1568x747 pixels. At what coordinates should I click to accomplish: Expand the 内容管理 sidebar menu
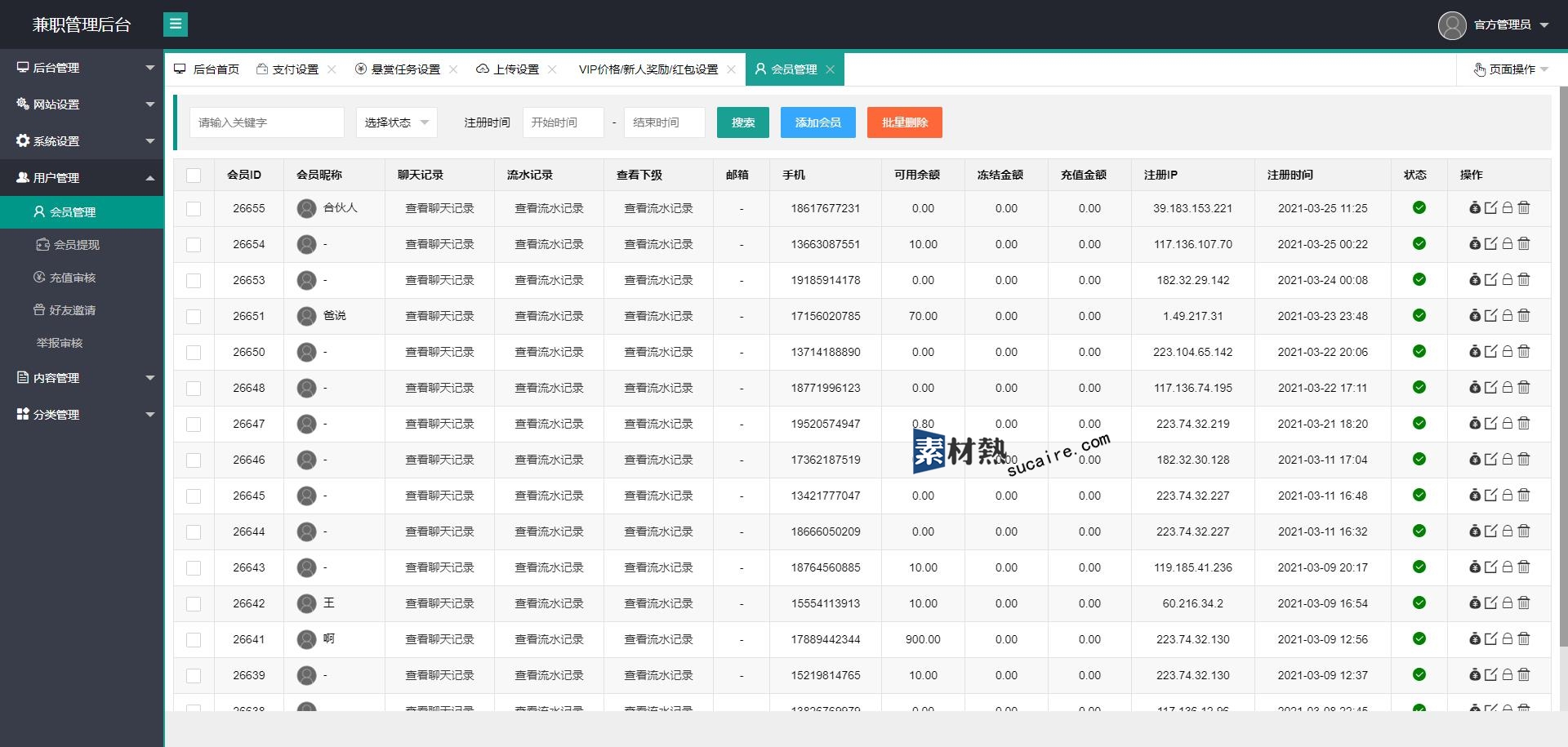pos(82,378)
